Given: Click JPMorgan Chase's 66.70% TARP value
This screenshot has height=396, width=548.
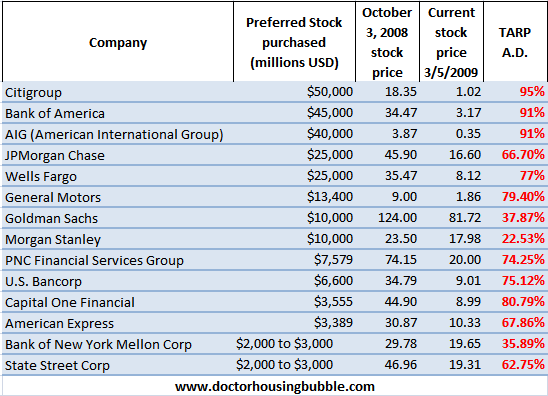Looking at the screenshot, I should pyautogui.click(x=523, y=154).
